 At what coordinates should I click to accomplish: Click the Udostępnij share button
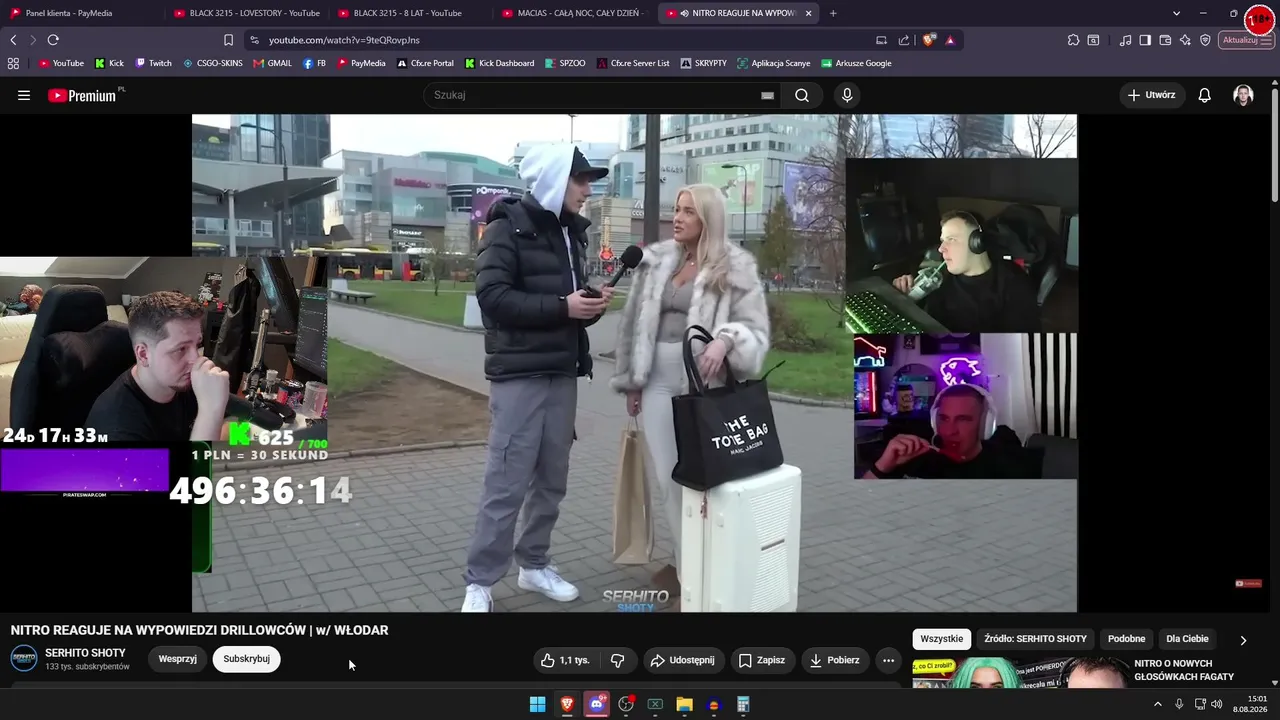tap(682, 660)
